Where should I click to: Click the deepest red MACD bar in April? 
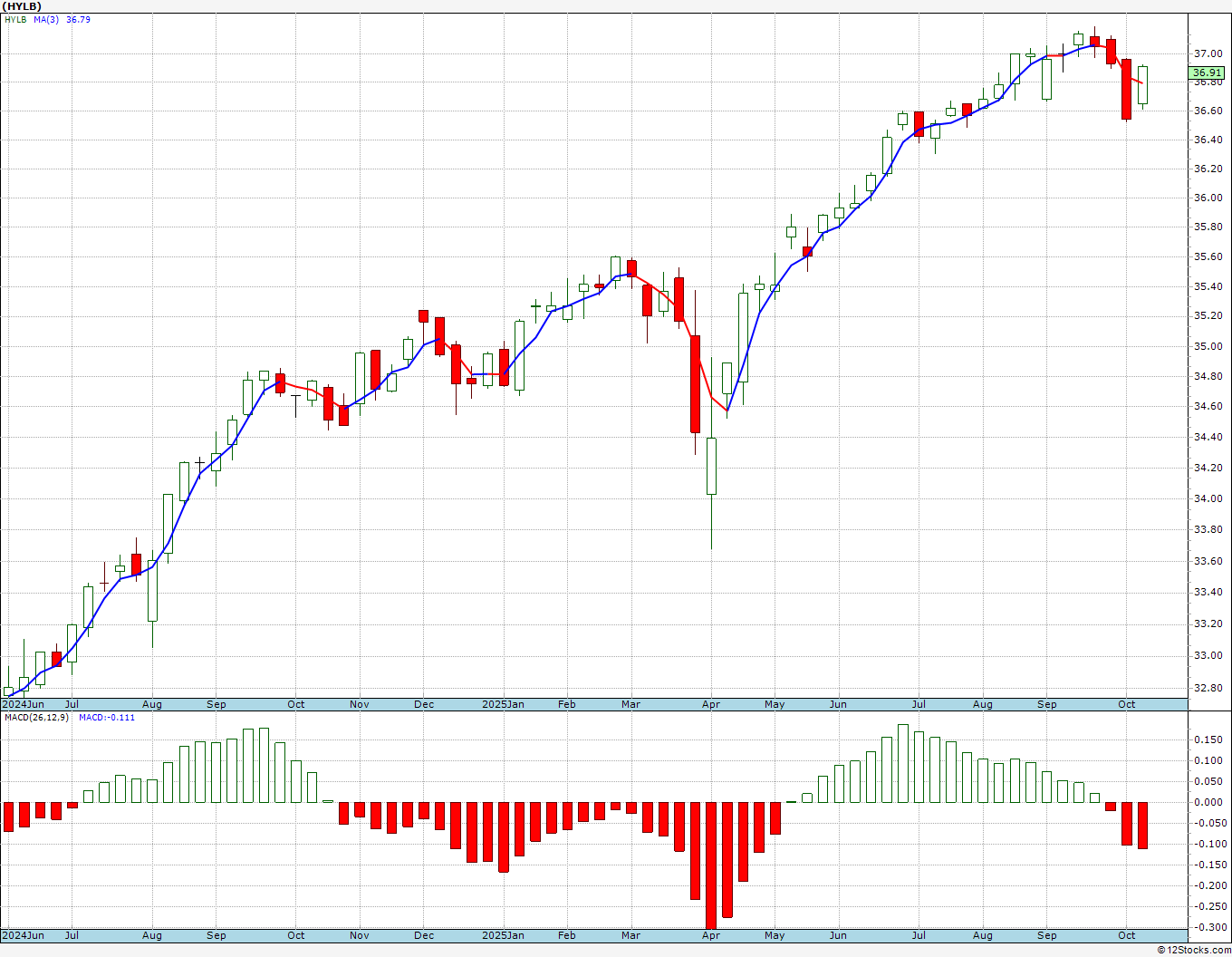pos(711,865)
